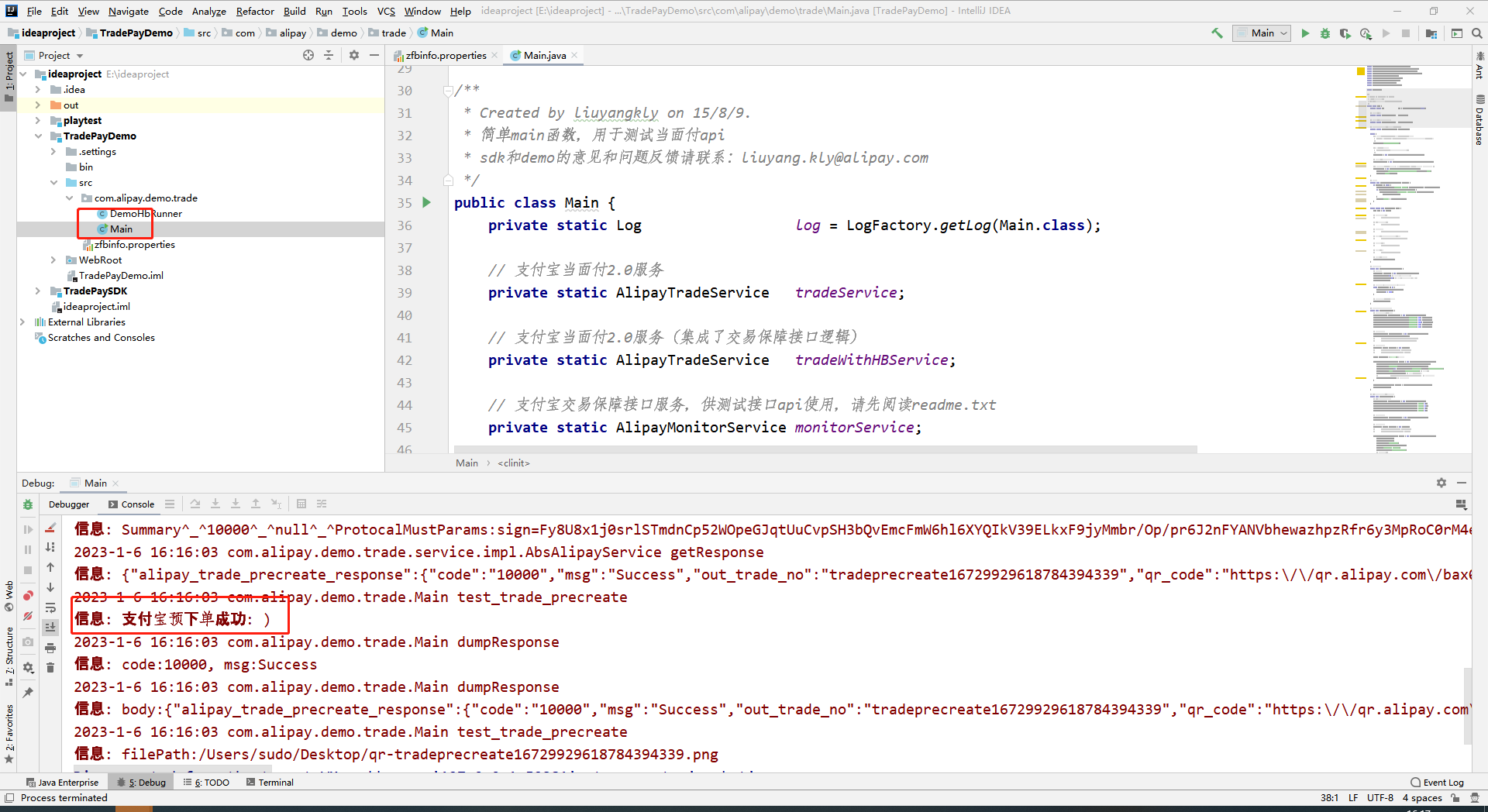This screenshot has width=1488, height=812.
Task: Run Main with Coverage
Action: (x=1345, y=33)
